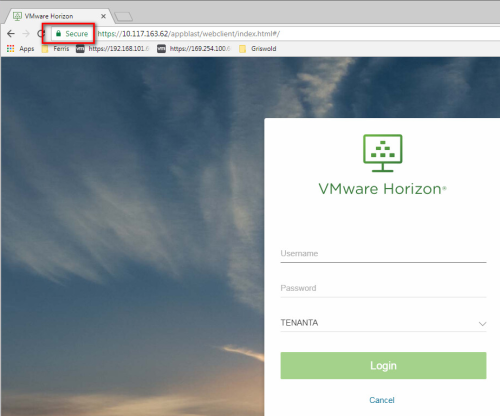
Task: Reload the page with refresh icon
Action: pyautogui.click(x=41, y=34)
